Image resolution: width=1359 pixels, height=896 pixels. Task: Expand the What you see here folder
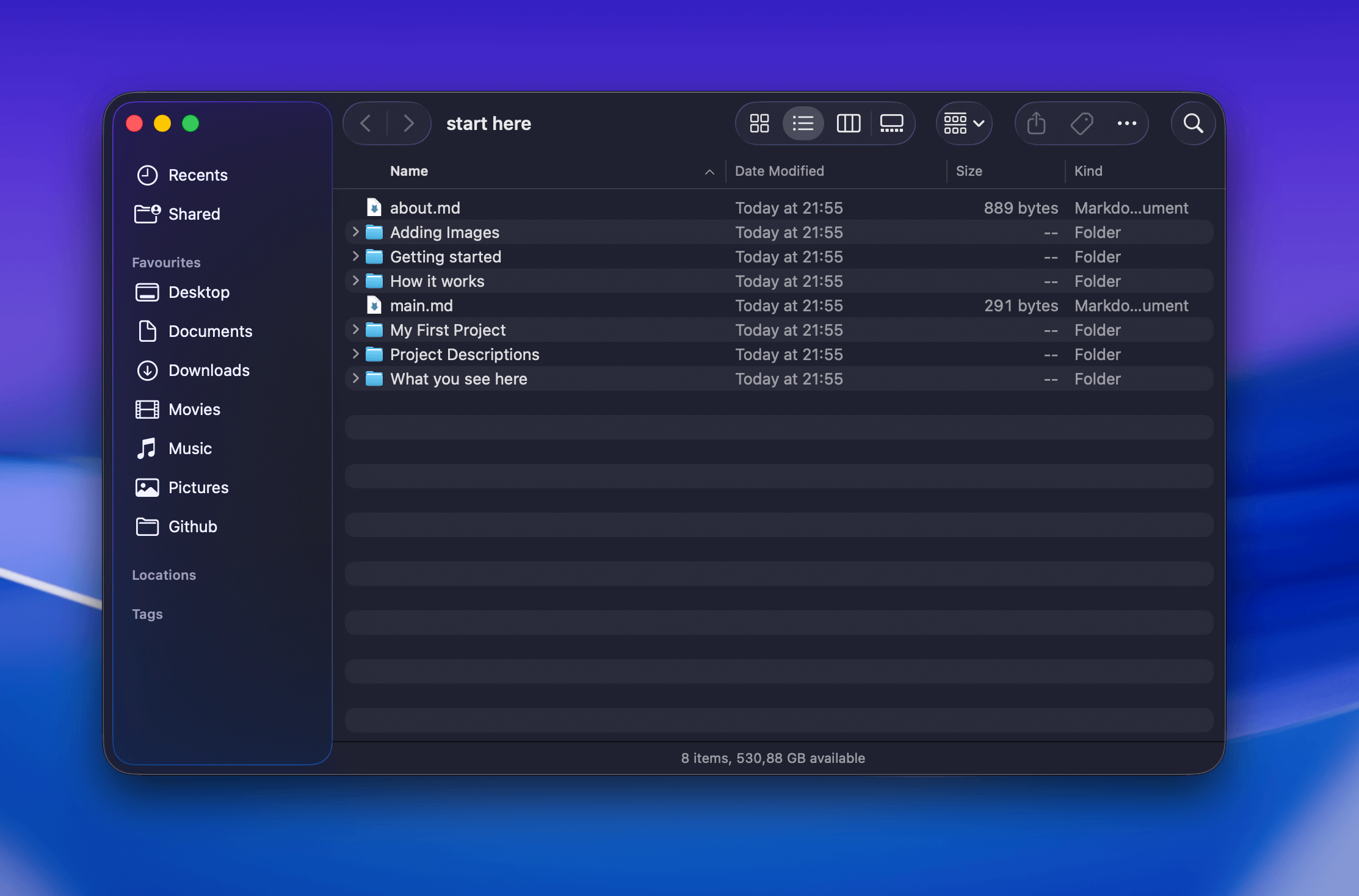[355, 378]
